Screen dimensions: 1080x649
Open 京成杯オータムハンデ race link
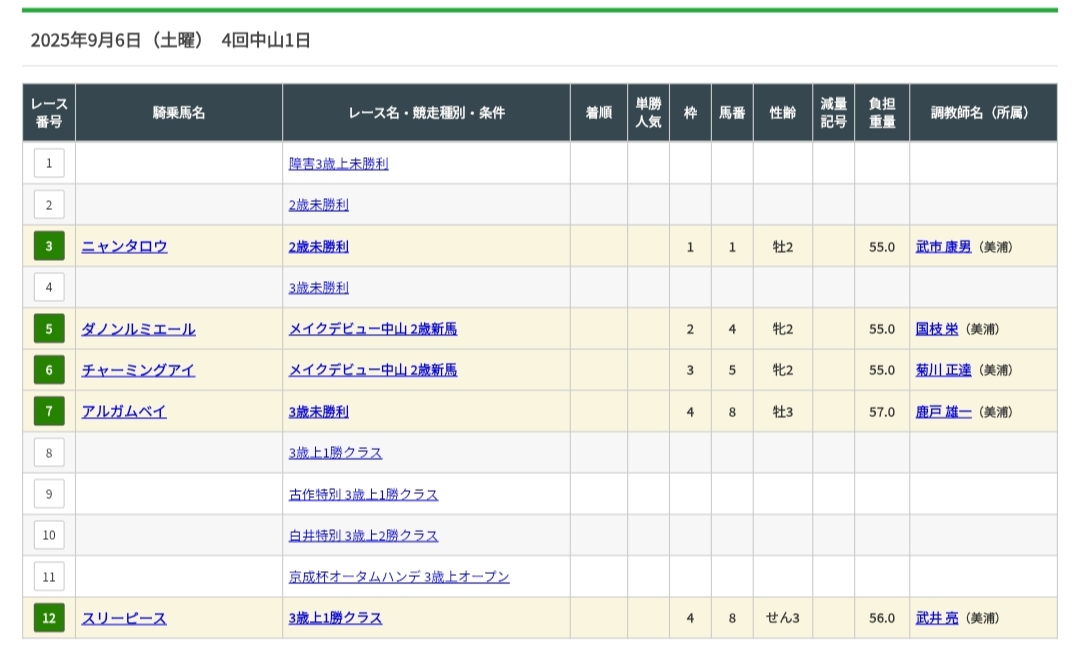coord(399,577)
